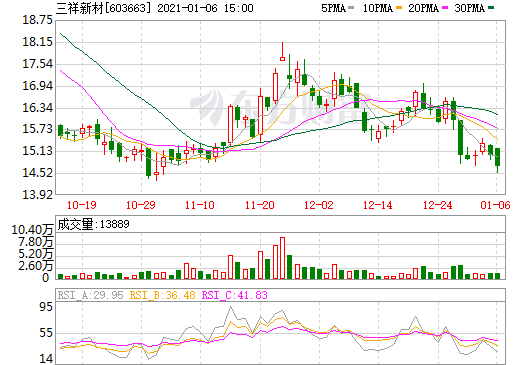Screen dimensions: 520x365
Task: Click the 20PMA magenta legend swatch
Action: coord(445,8)
